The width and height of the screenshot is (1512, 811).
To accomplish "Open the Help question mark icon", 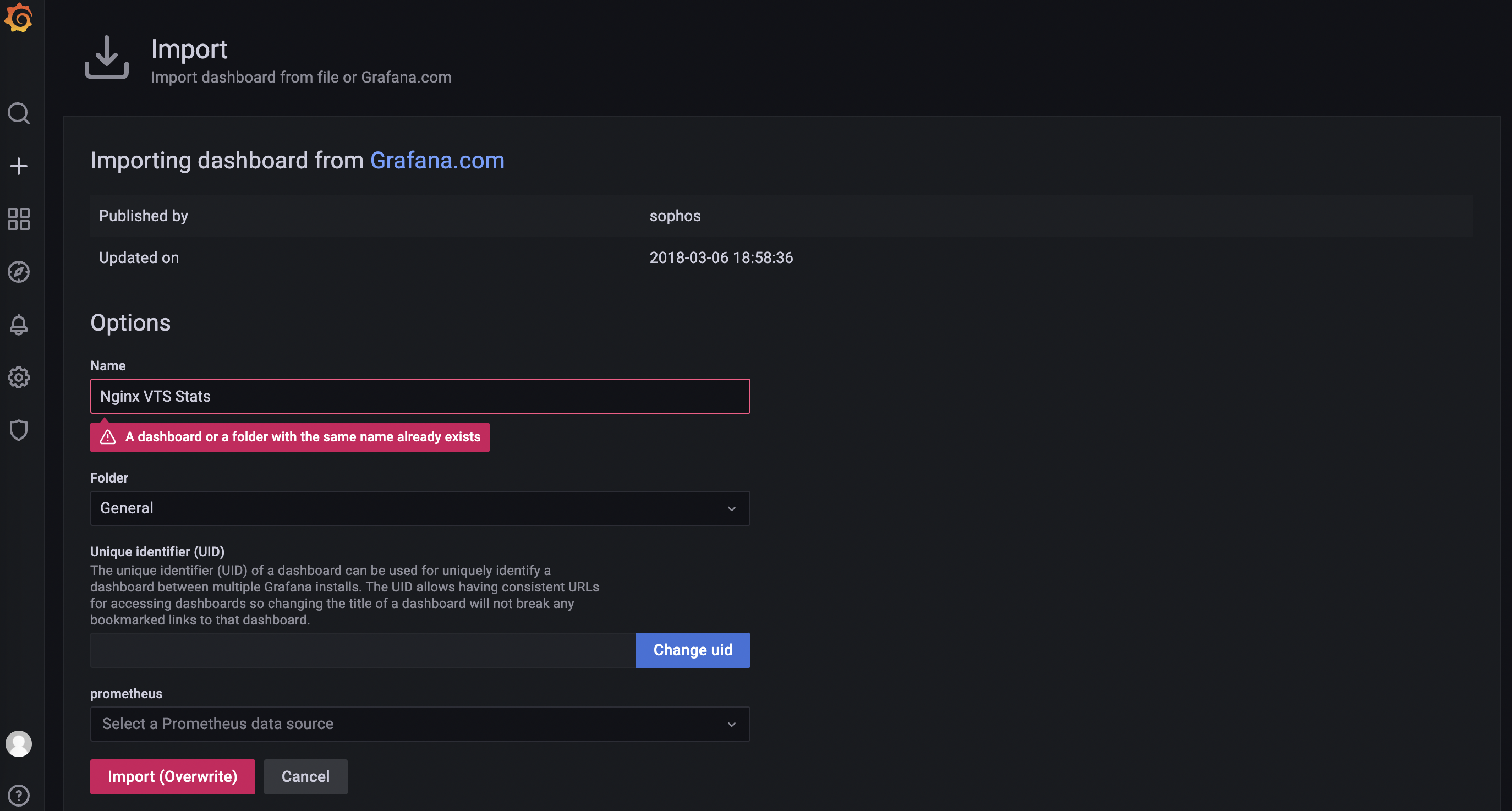I will coord(18,795).
